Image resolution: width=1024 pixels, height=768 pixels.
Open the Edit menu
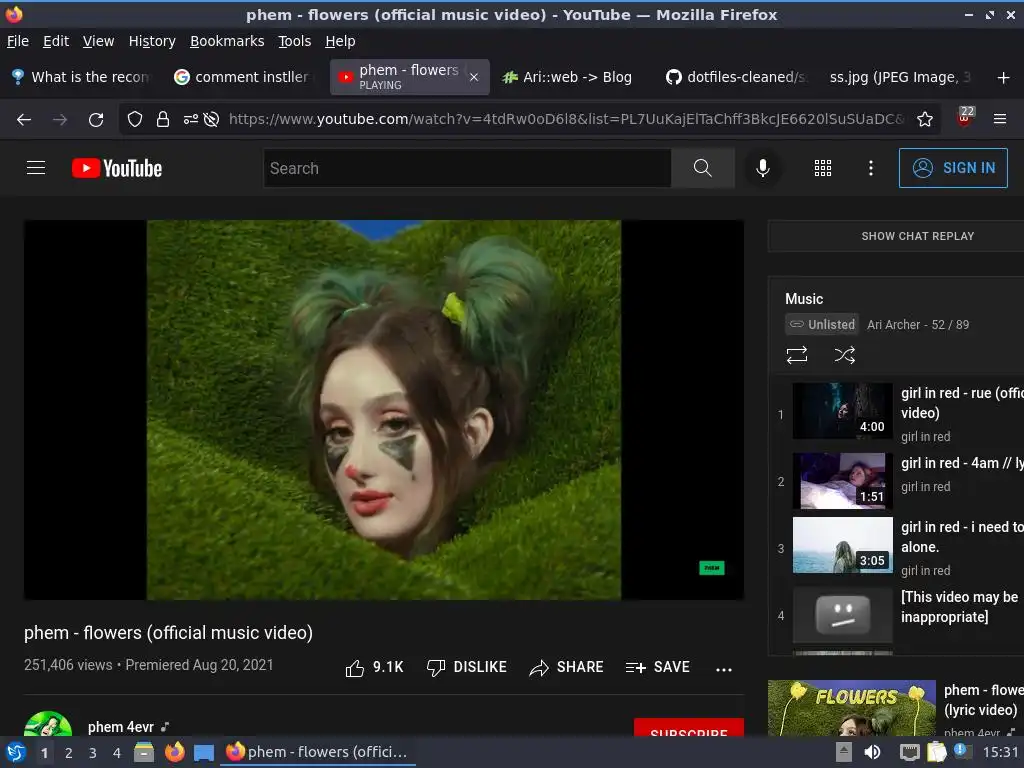pyautogui.click(x=56, y=41)
